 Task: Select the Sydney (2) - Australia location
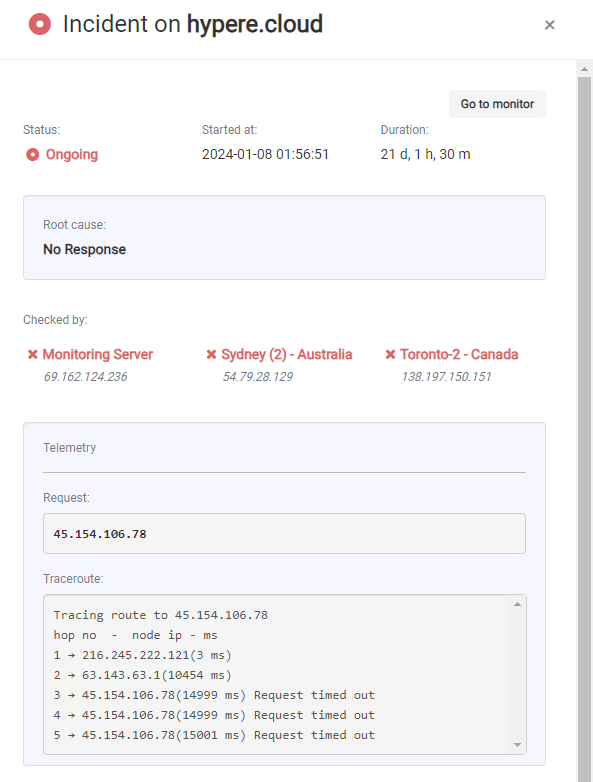[287, 354]
